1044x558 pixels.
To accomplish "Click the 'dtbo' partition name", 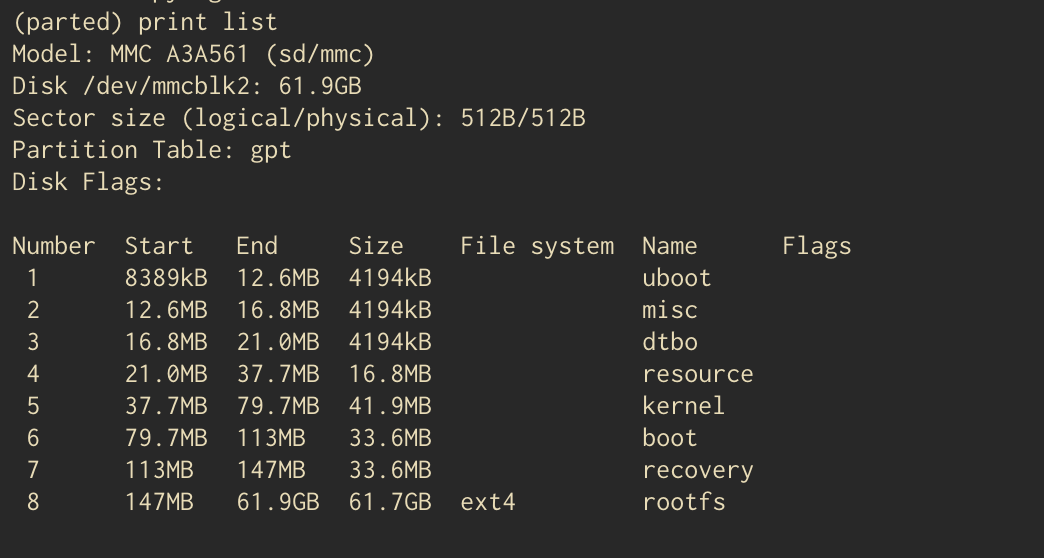I will click(x=669, y=342).
